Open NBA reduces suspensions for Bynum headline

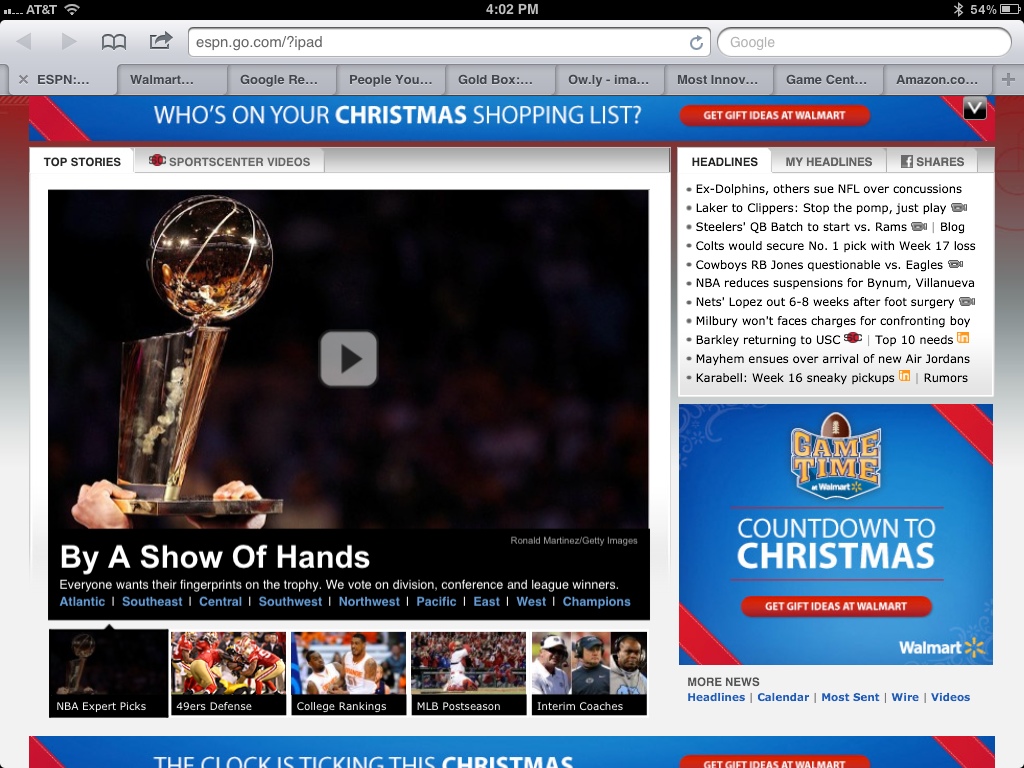click(x=835, y=283)
